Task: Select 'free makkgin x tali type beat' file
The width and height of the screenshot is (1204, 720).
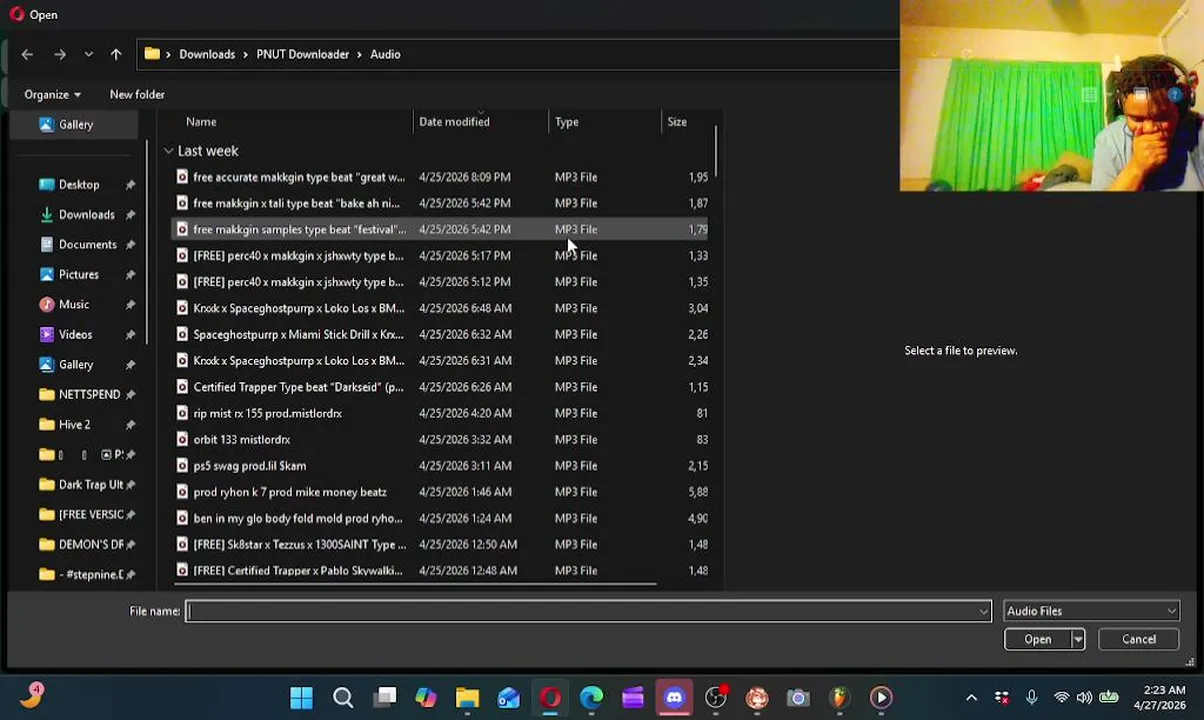Action: pos(440,203)
